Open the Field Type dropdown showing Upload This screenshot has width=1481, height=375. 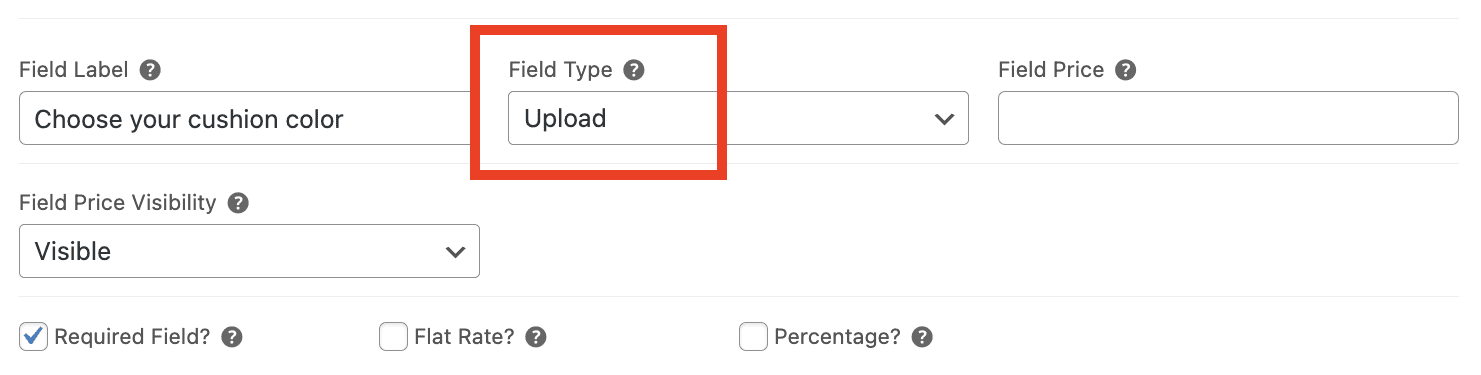(738, 118)
